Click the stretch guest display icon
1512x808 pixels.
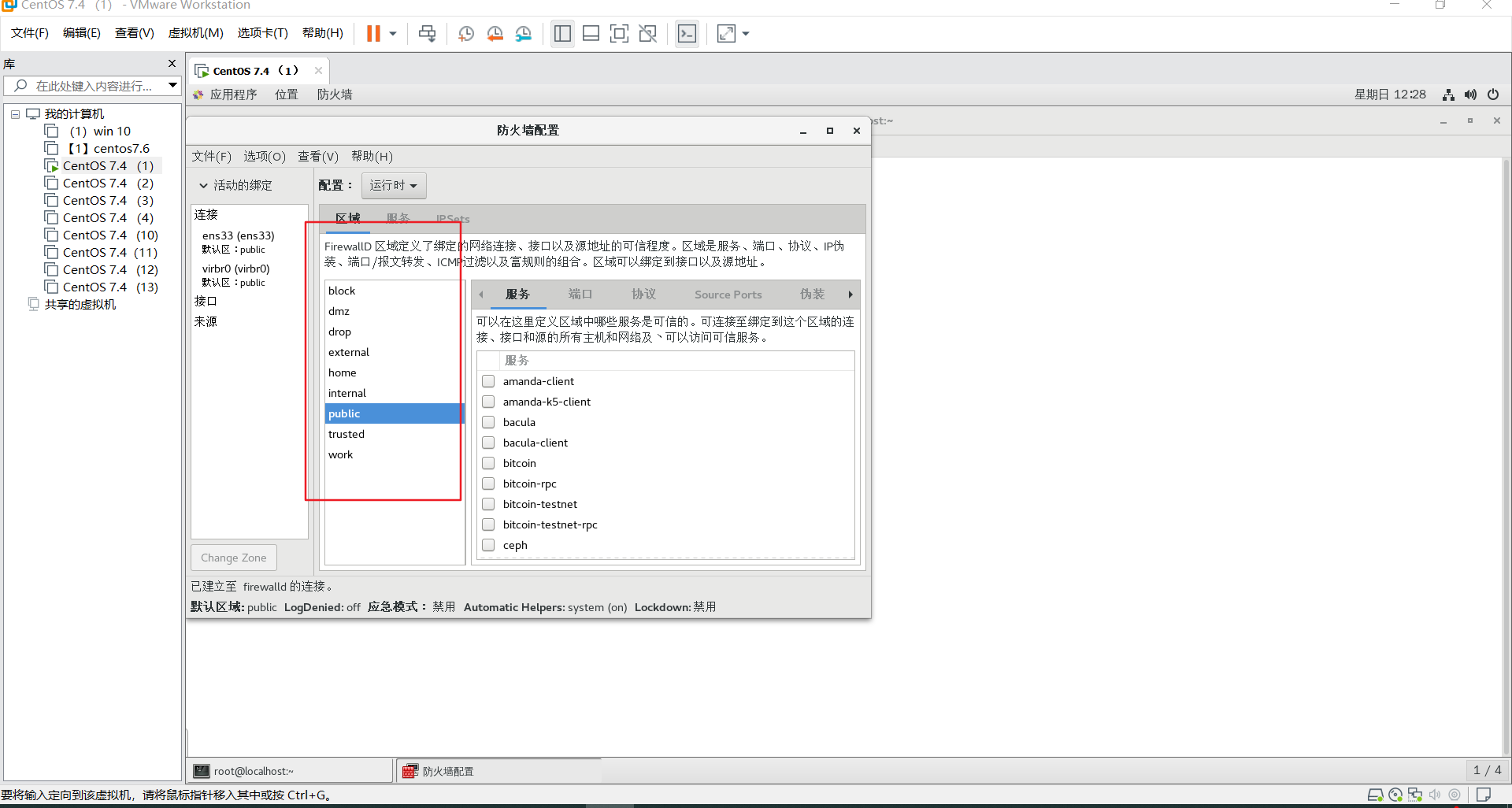726,34
